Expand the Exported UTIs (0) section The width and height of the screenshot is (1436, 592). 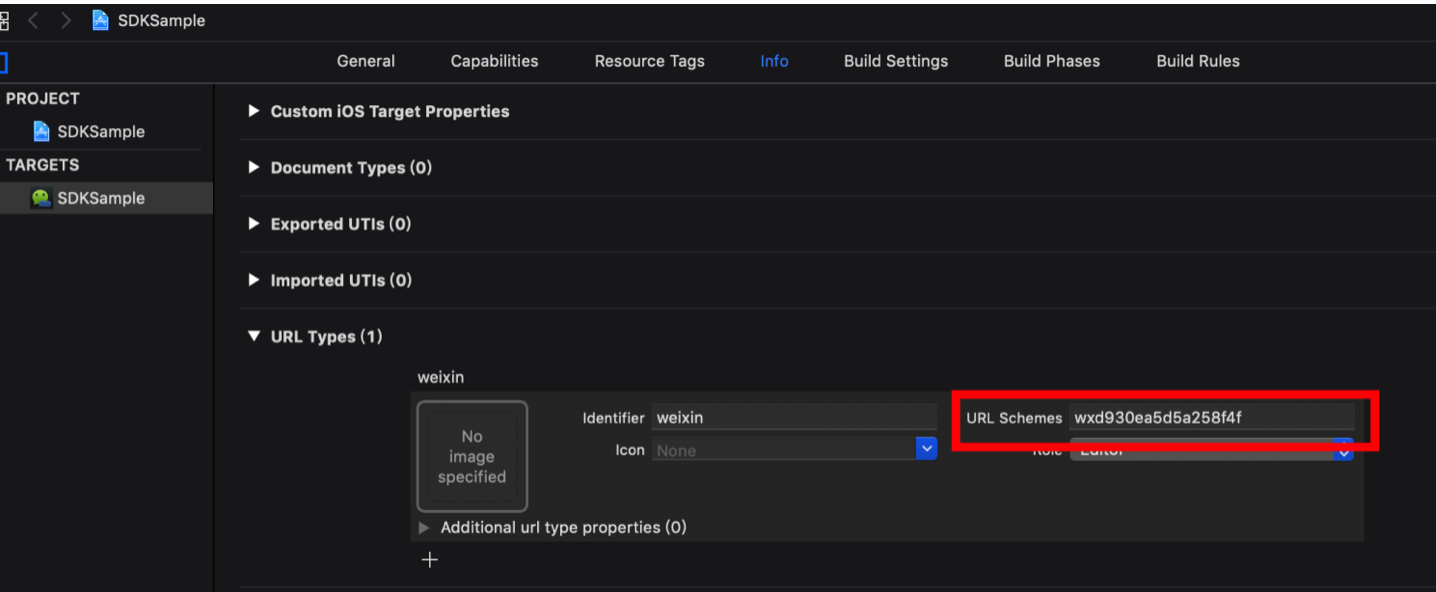tap(254, 224)
